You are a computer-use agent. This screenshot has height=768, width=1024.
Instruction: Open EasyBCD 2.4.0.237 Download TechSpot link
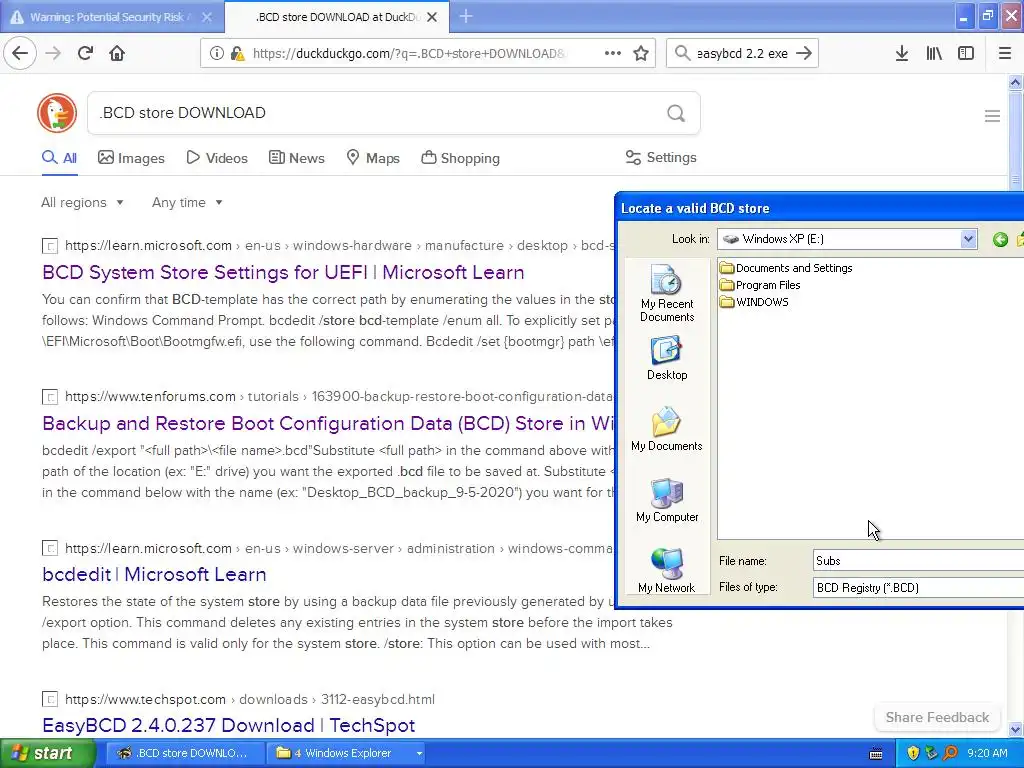click(229, 726)
